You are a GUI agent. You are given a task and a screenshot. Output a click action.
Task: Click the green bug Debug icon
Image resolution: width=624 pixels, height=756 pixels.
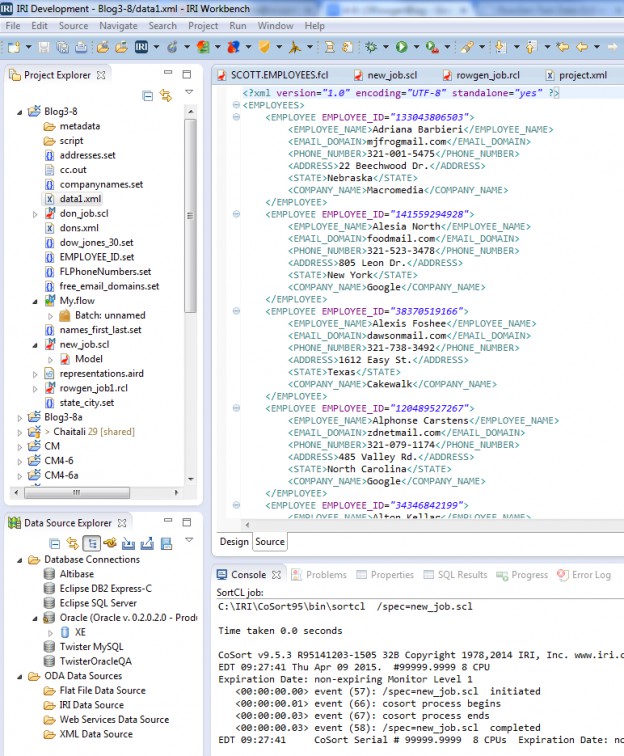pyautogui.click(x=371, y=47)
